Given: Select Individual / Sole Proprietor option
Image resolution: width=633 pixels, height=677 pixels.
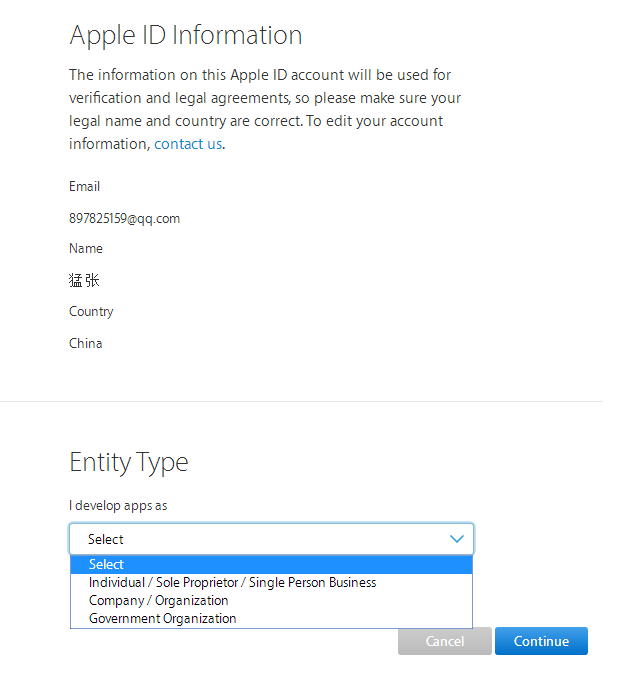Looking at the screenshot, I should pos(232,582).
